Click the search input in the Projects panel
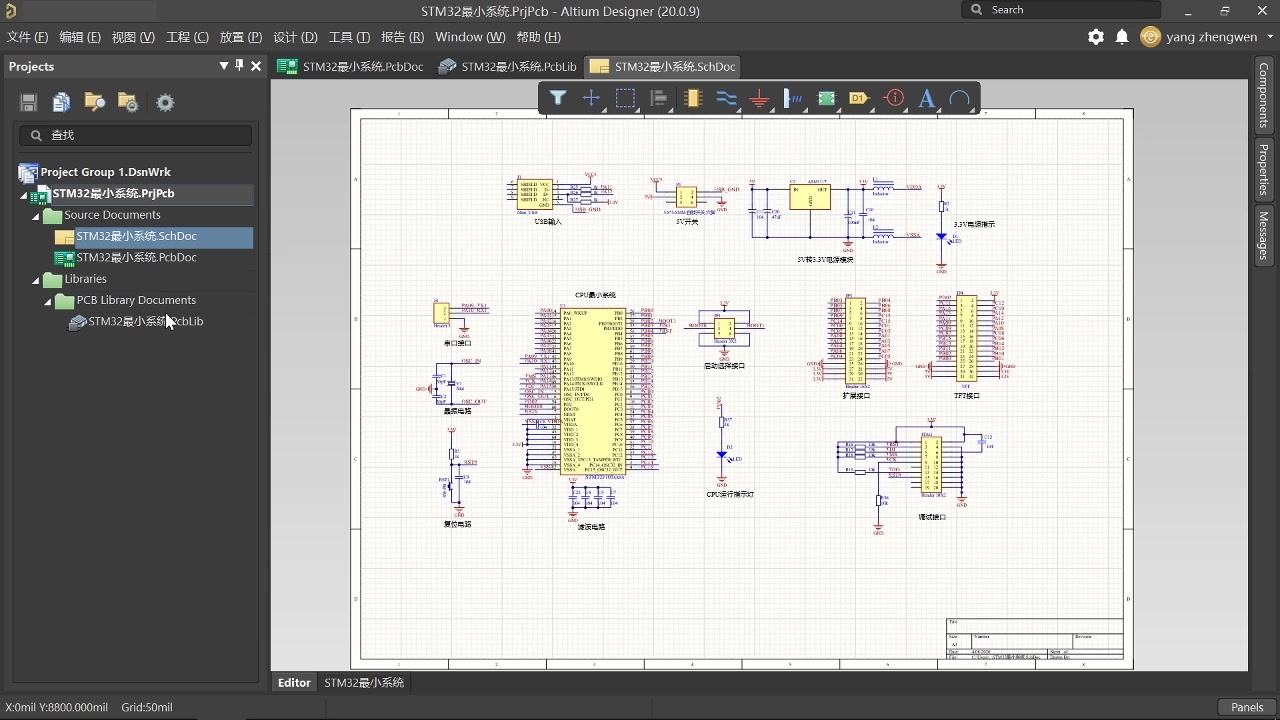The height and width of the screenshot is (720, 1280). point(135,135)
